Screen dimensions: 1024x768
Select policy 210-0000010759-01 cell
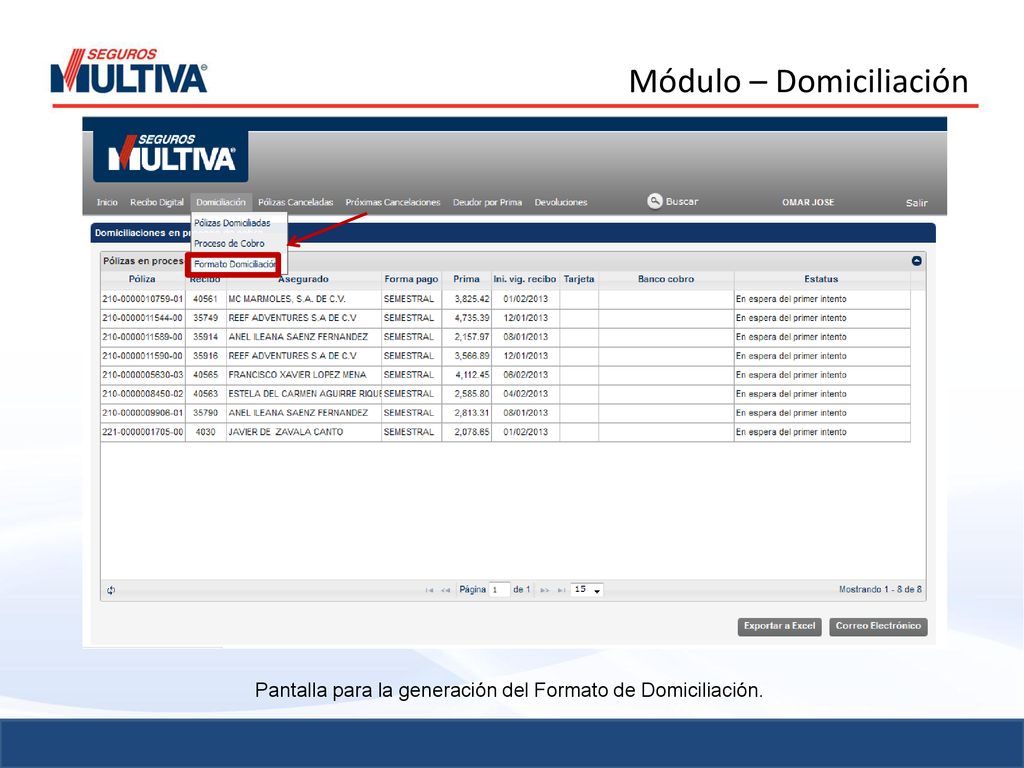[x=143, y=299]
